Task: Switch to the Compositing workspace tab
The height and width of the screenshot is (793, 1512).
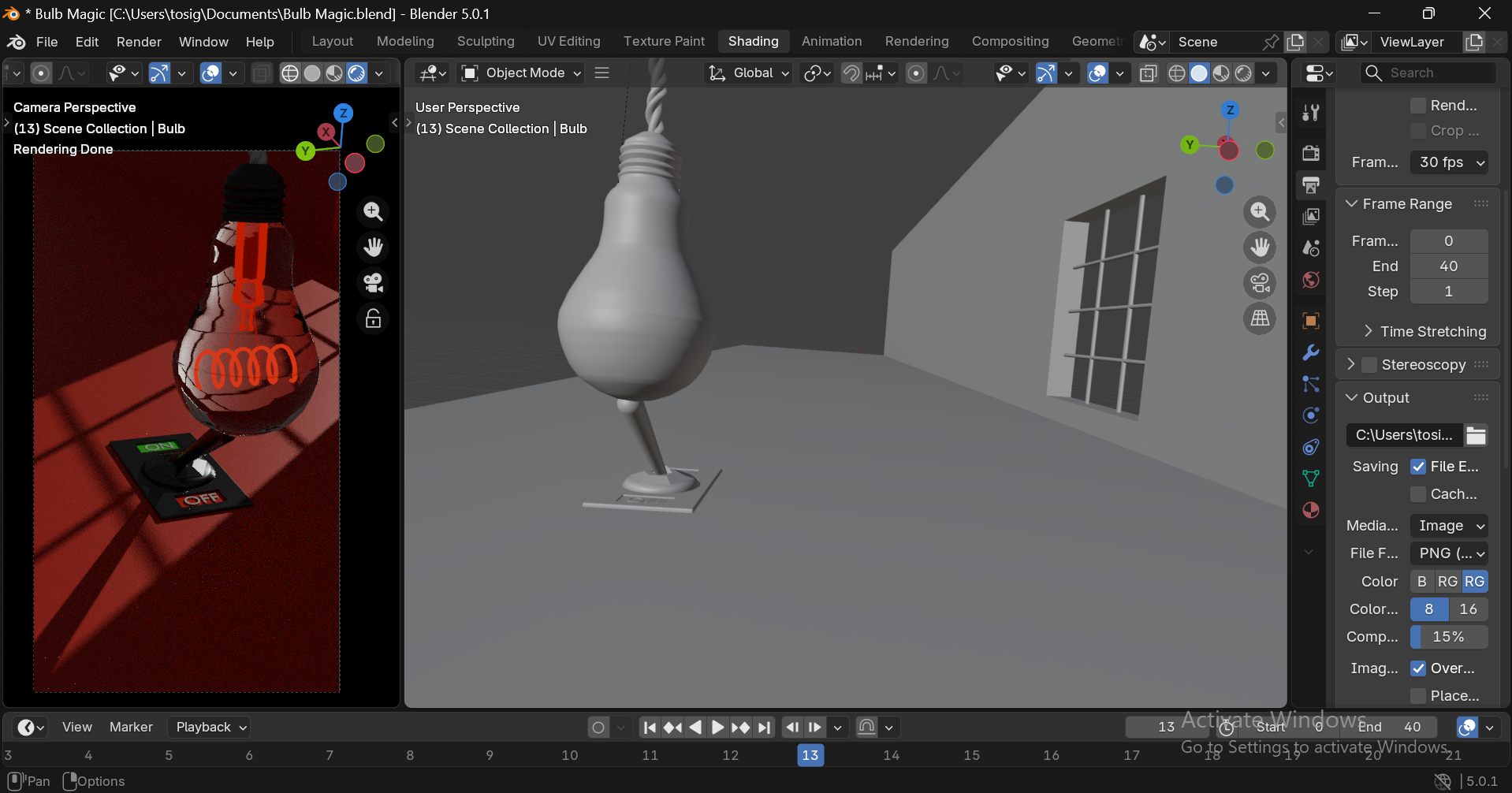Action: tap(1010, 42)
